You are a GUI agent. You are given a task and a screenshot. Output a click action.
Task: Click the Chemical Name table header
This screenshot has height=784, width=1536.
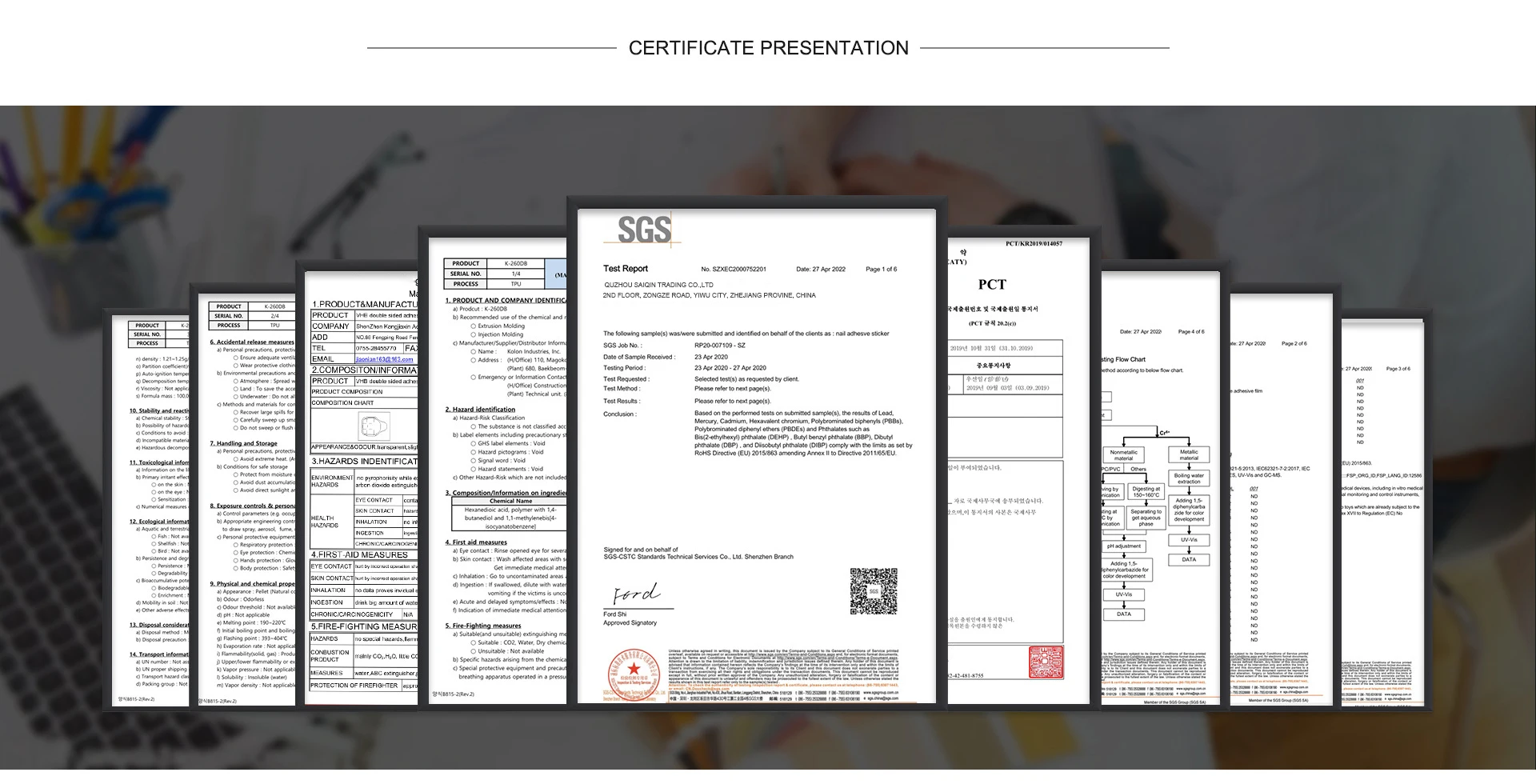pyautogui.click(x=510, y=502)
